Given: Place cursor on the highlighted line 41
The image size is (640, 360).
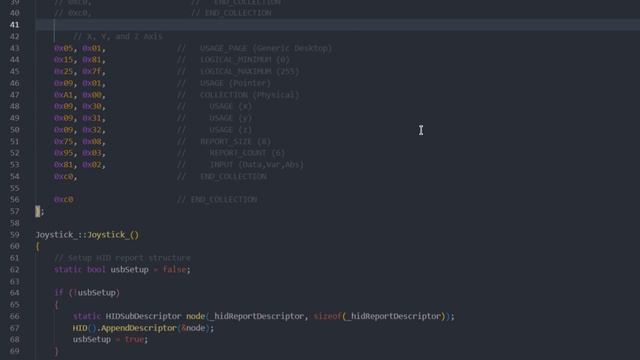Looking at the screenshot, I should click(337, 25).
